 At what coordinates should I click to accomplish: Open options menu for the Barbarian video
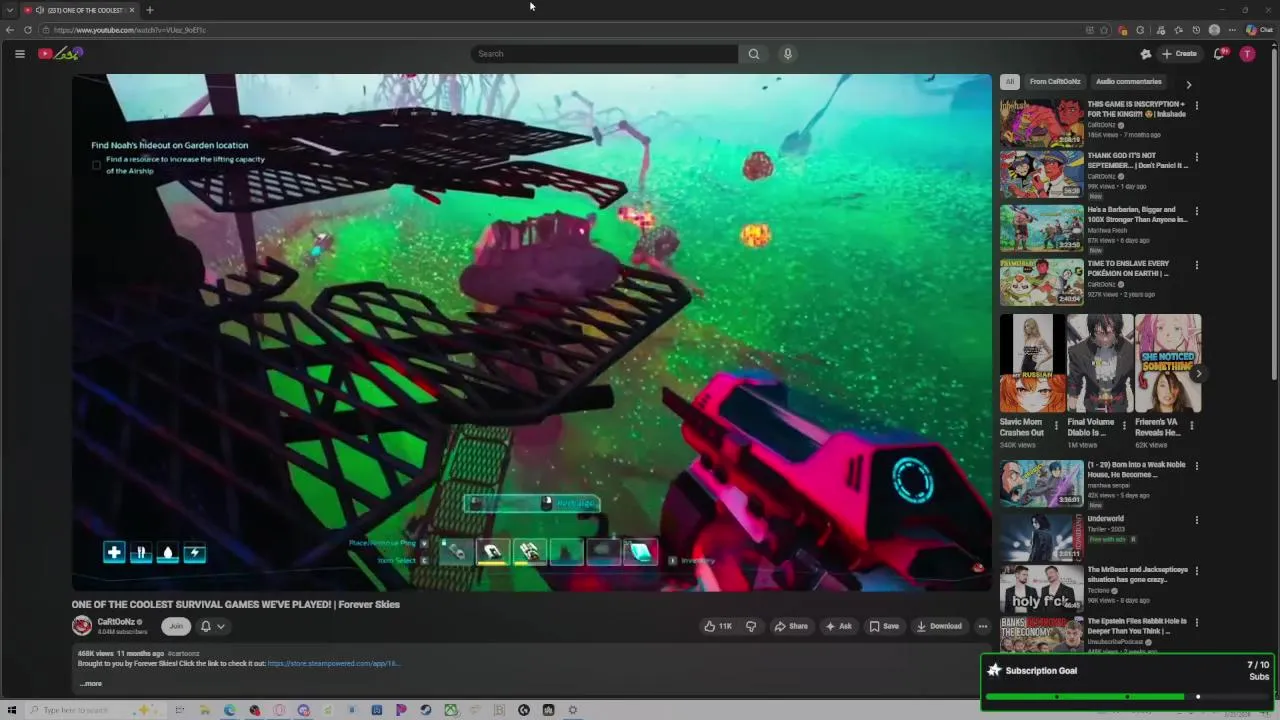click(x=1197, y=211)
